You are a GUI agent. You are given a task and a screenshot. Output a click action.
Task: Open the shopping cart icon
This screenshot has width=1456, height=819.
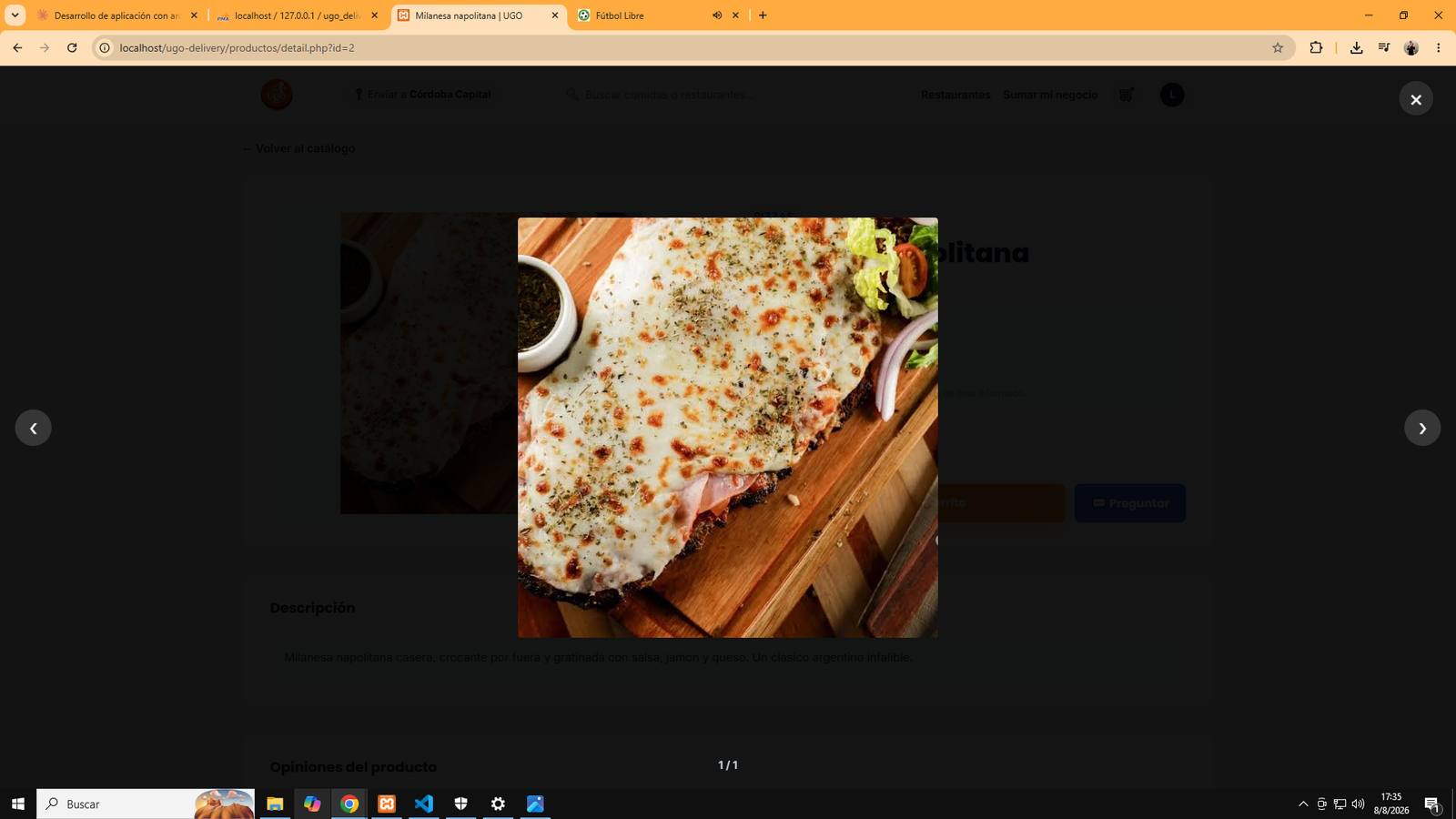(1127, 95)
